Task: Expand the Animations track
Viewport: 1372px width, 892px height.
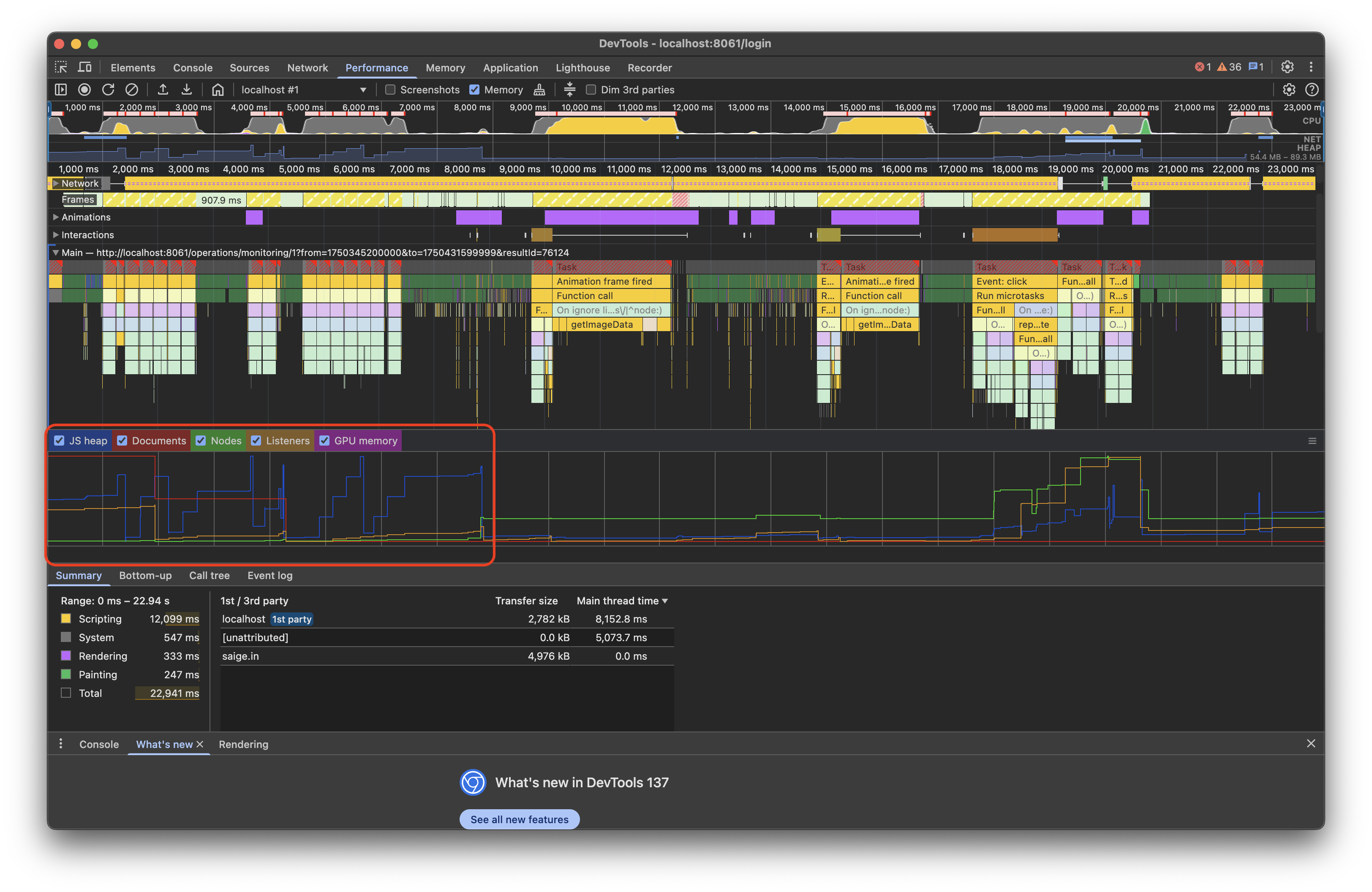Action: 56,217
